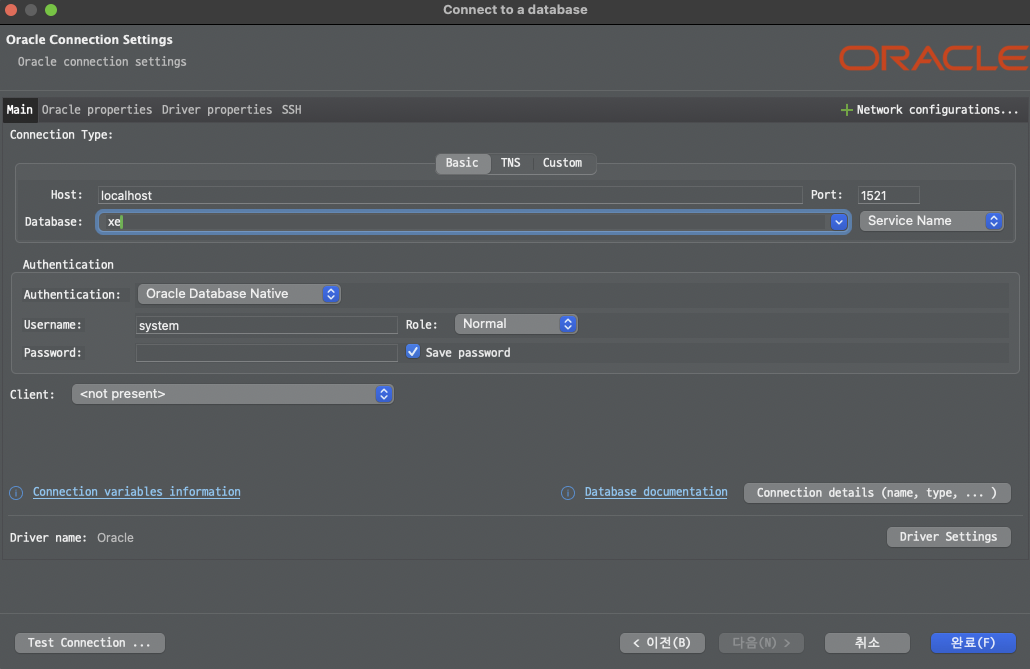Viewport: 1030px width, 669px height.
Task: Click the Host field containing localhost
Action: 450,195
